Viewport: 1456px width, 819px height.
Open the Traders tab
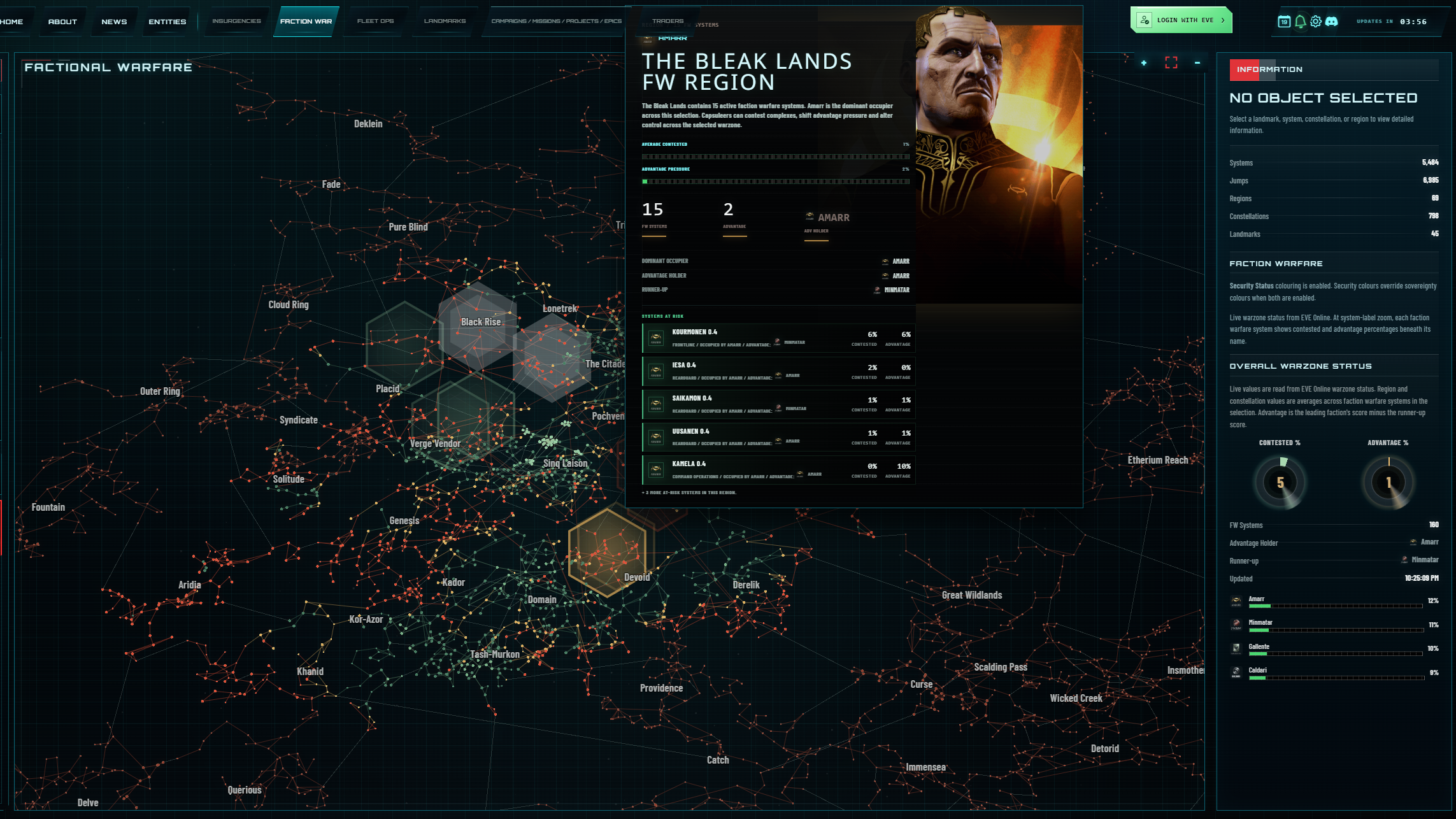point(667,21)
